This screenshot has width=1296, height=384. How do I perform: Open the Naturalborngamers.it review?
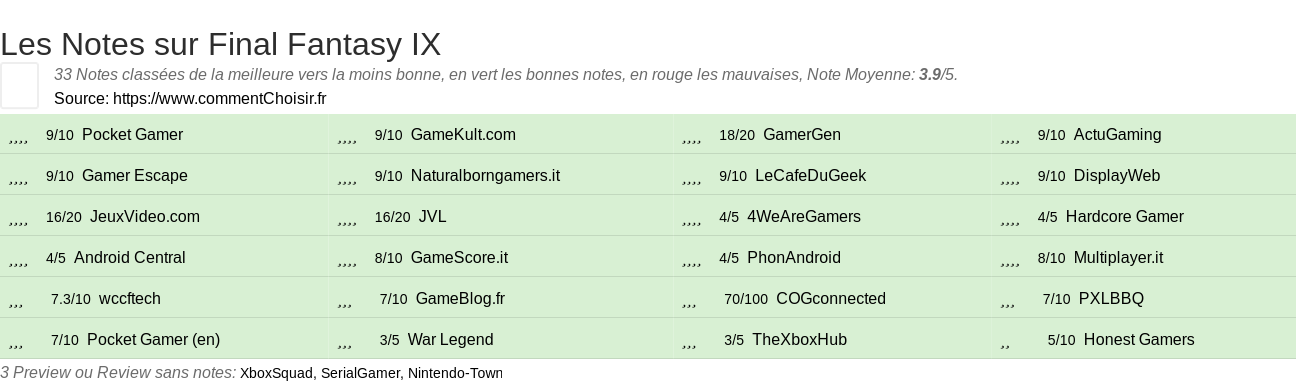[485, 175]
